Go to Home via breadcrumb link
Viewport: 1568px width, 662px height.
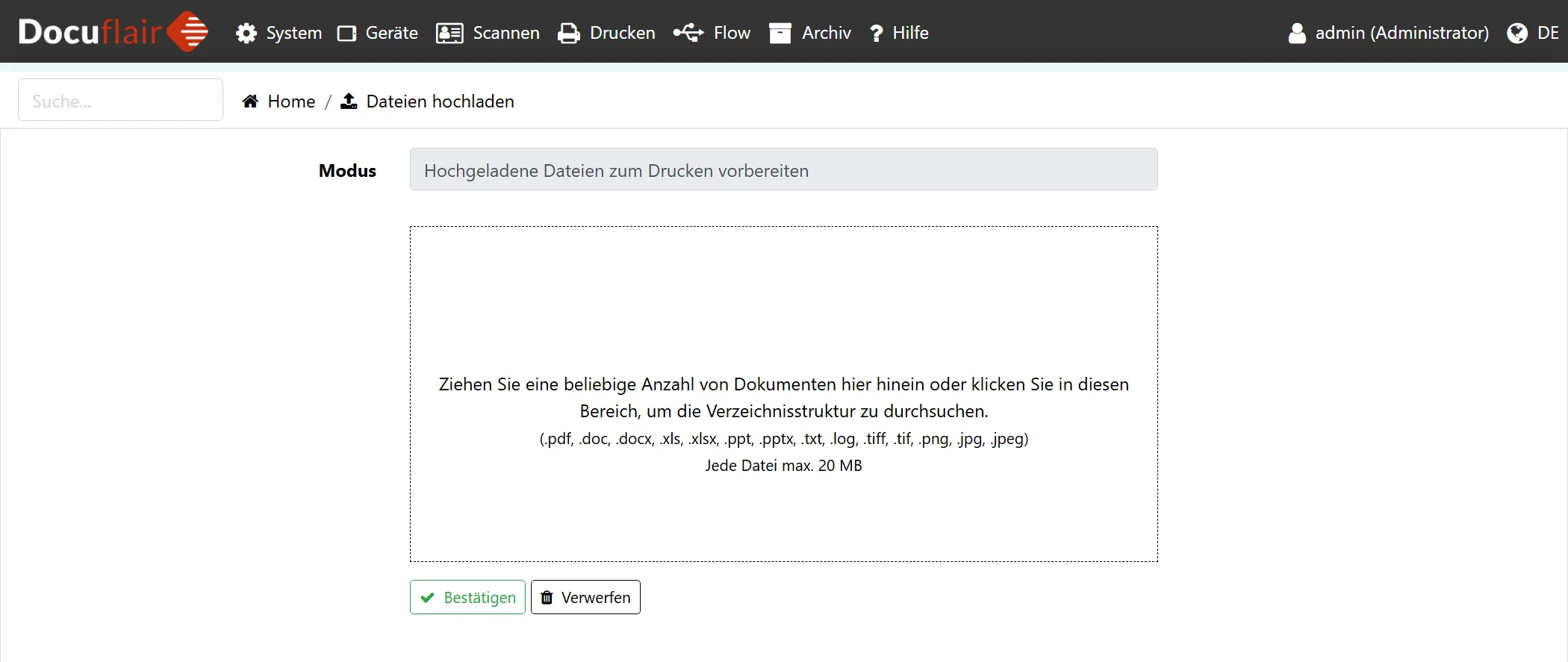click(x=291, y=102)
